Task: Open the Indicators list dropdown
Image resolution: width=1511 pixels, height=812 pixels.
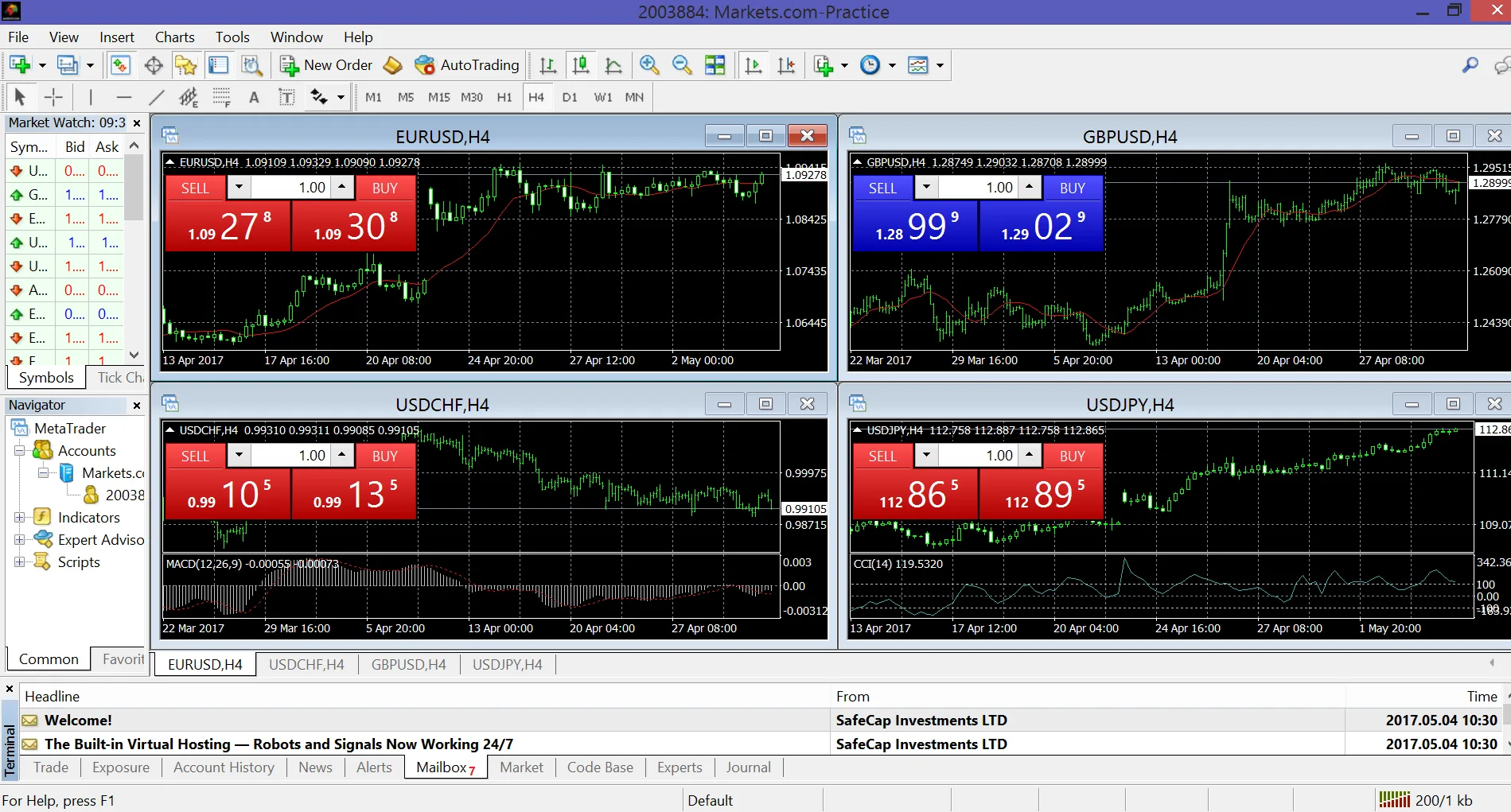Action: pyautogui.click(x=844, y=65)
